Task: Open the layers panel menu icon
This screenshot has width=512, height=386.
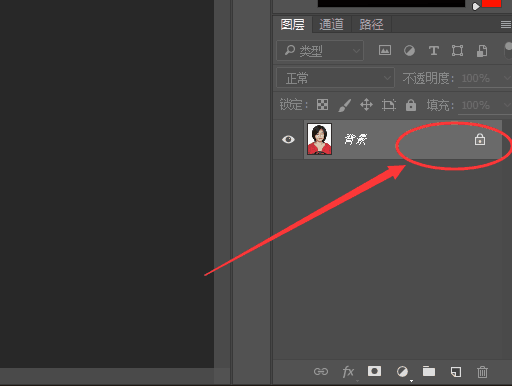Action: (506, 25)
